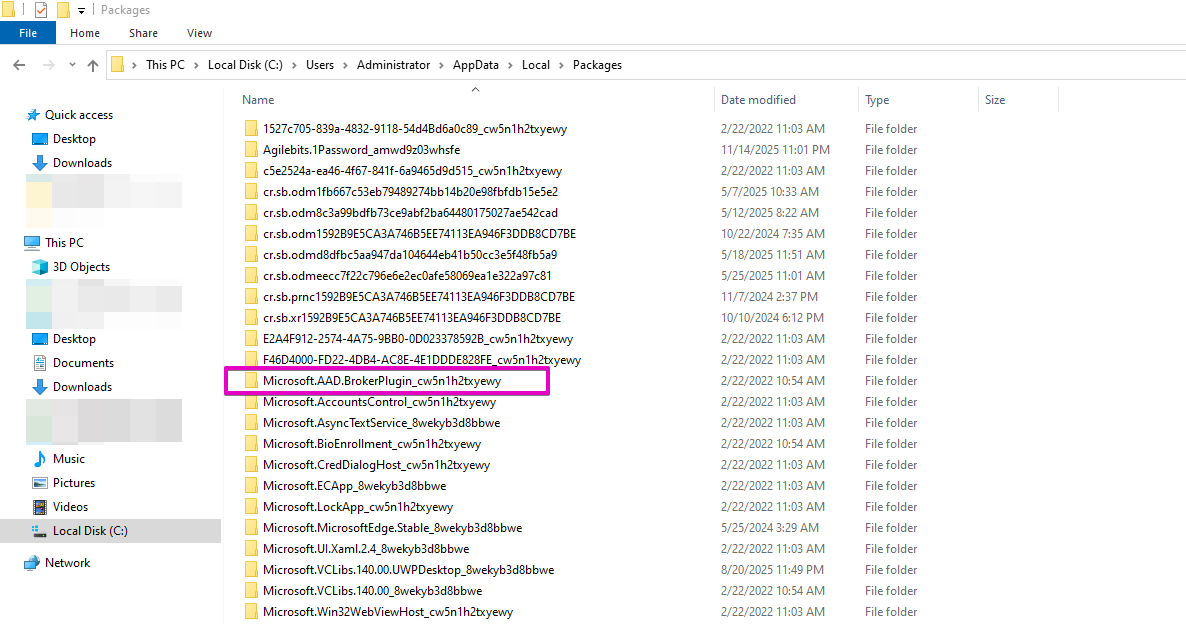Click folder icon of Microsoft.LockApp_cw5n1h2txyewy
This screenshot has width=1186, height=624.
tap(251, 507)
